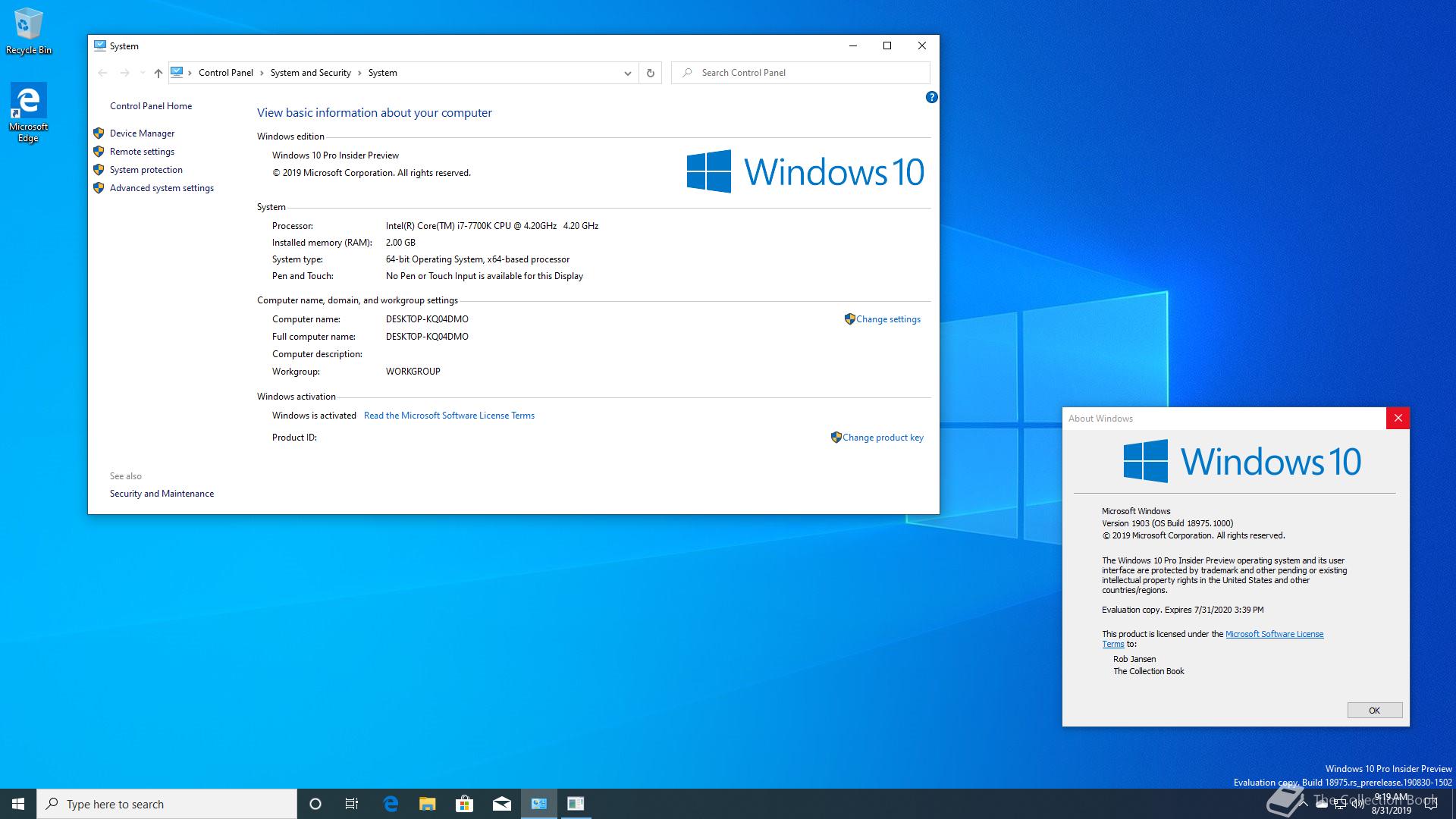Screen dimensions: 1456x819
Task: Open Control Panel Home link
Action: (151, 106)
